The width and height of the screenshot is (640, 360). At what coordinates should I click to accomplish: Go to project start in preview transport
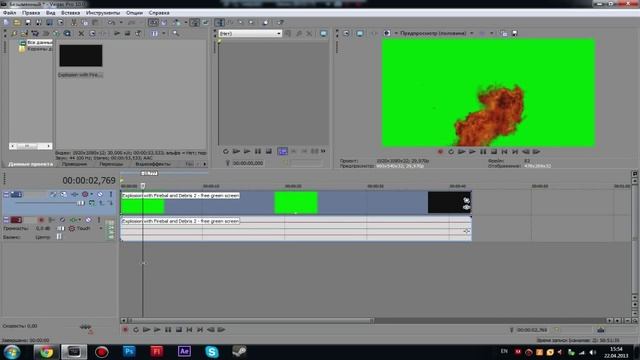[504, 152]
